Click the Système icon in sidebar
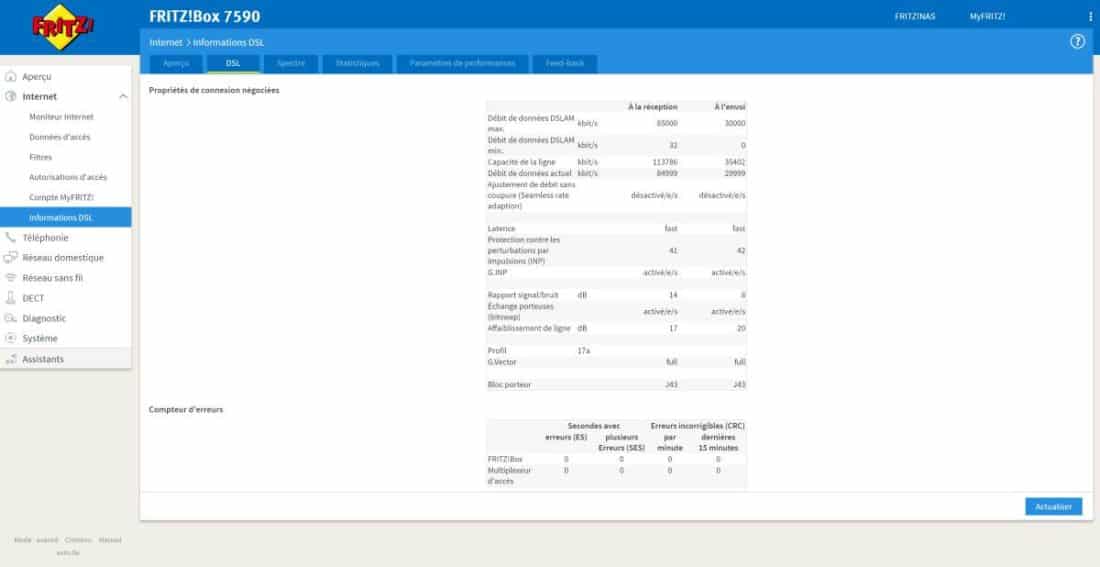 tap(11, 338)
